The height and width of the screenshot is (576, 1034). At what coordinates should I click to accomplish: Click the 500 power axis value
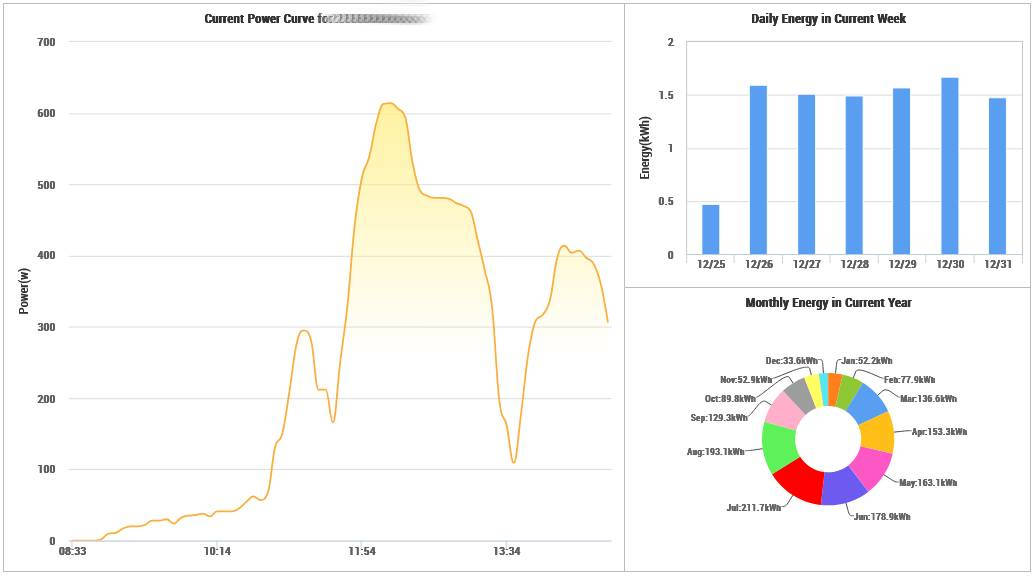tap(46, 185)
